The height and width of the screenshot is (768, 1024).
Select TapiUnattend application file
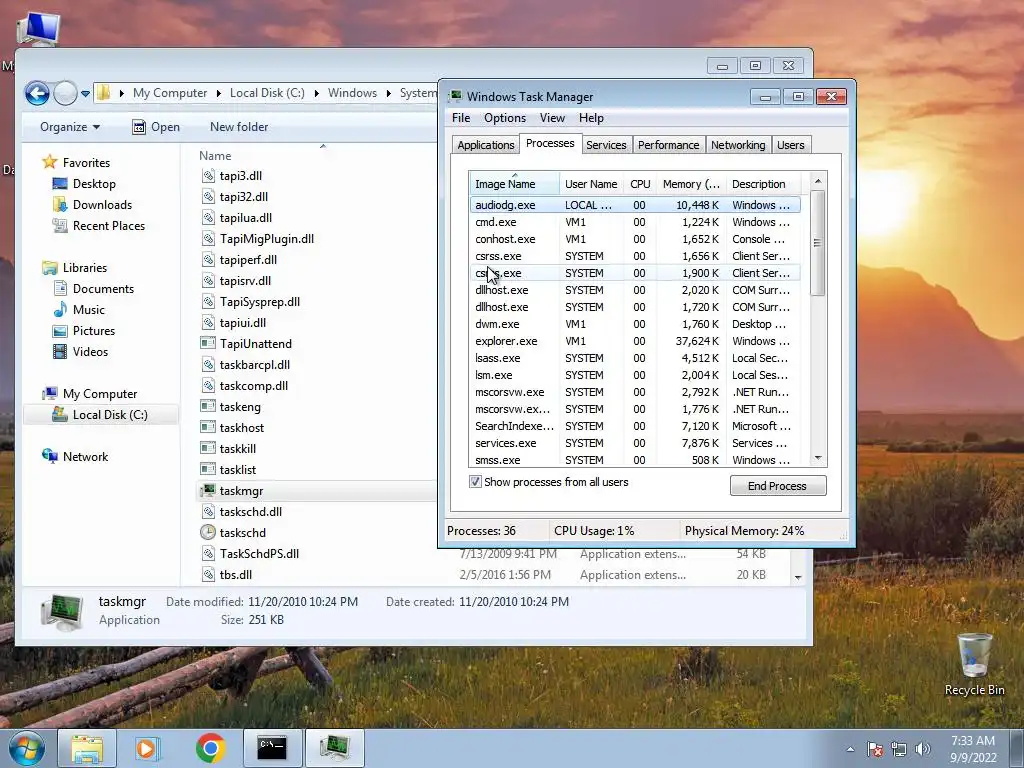[255, 344]
